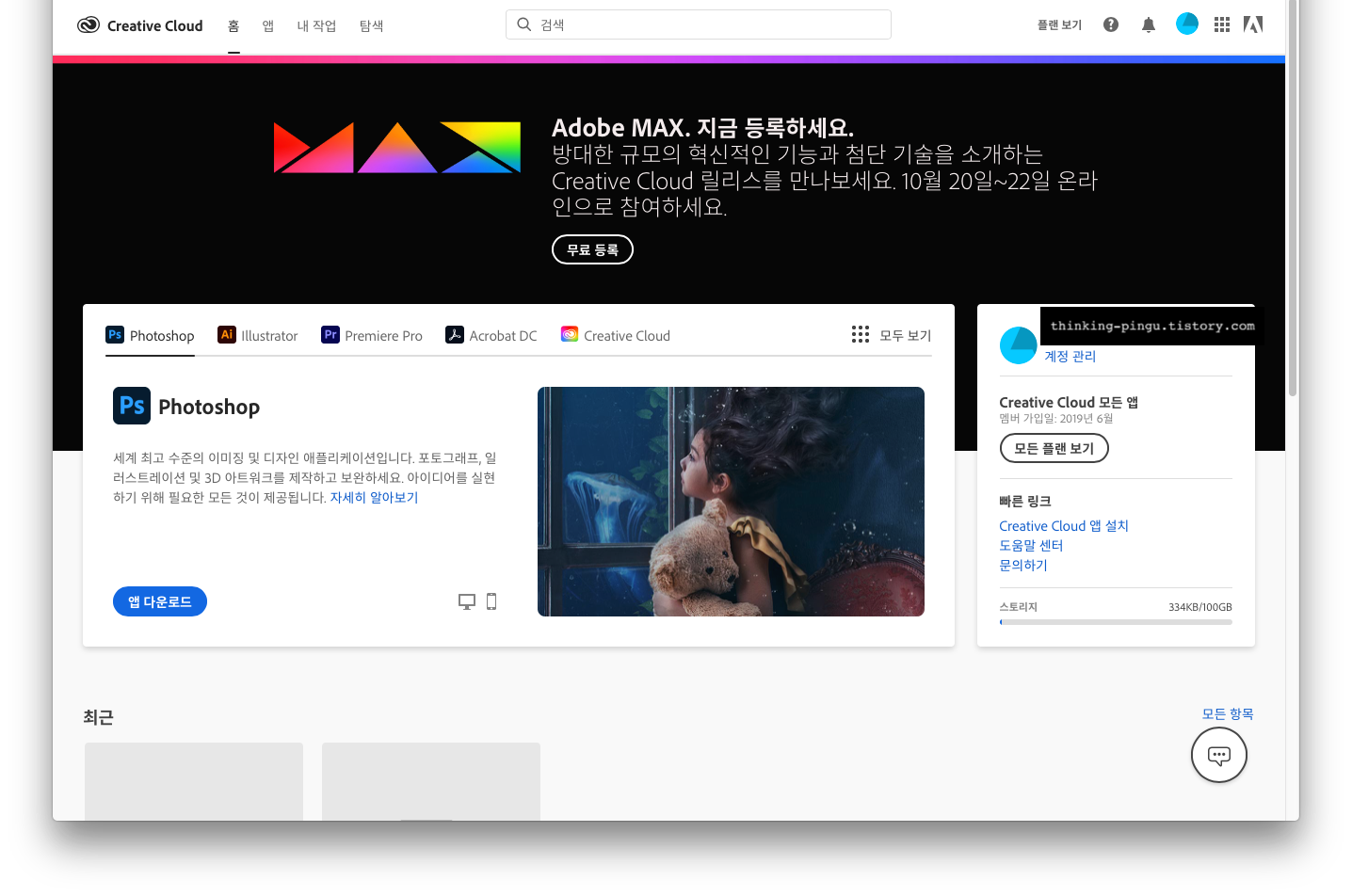Click inside the 검색 search field
1352x896 pixels.
(699, 24)
